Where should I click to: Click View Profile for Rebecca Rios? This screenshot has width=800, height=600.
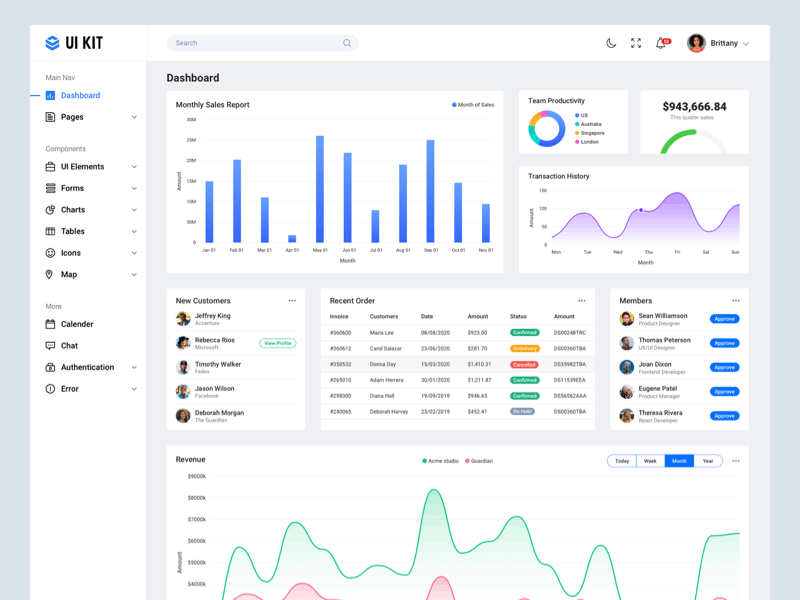pos(277,343)
